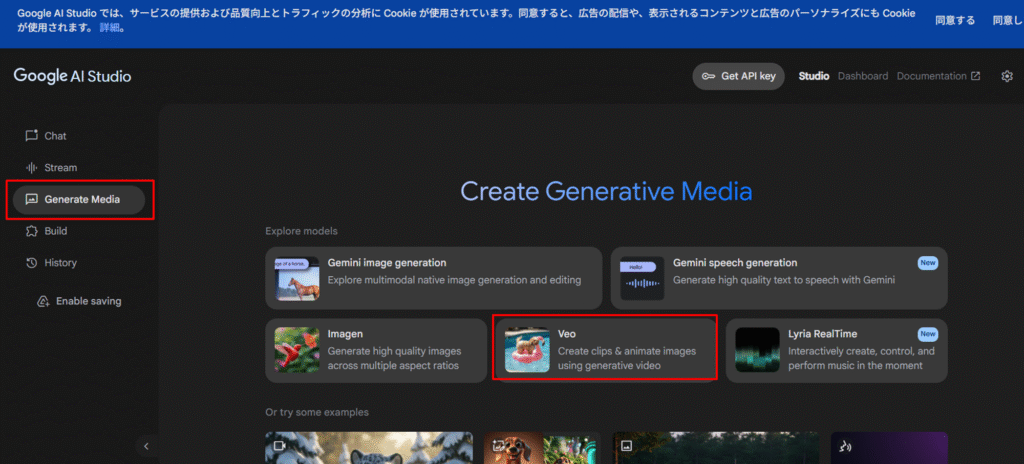
Task: Switch to the Studio tab
Action: (x=814, y=76)
